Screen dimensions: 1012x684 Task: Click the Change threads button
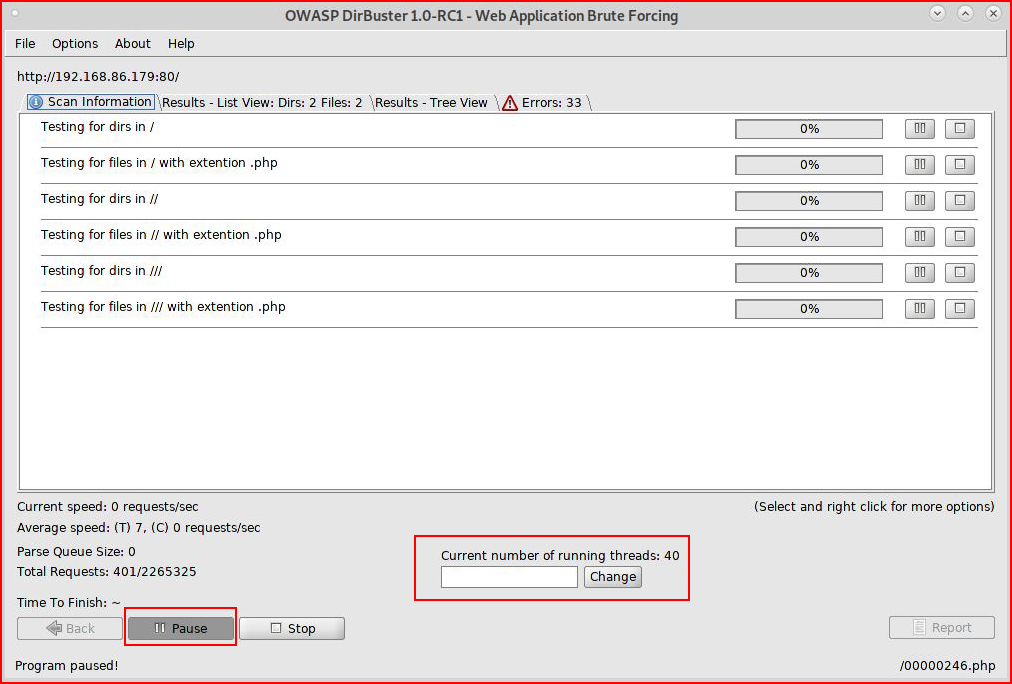coord(612,577)
